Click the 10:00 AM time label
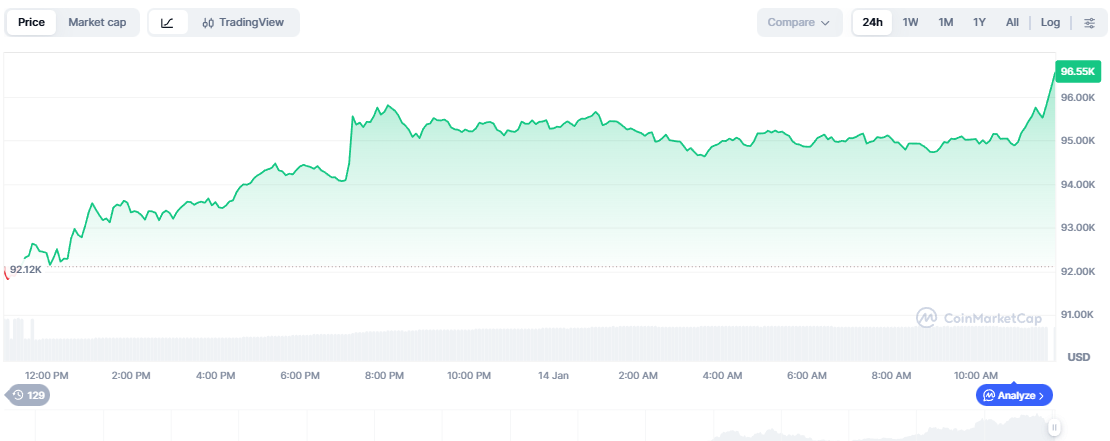 (975, 375)
